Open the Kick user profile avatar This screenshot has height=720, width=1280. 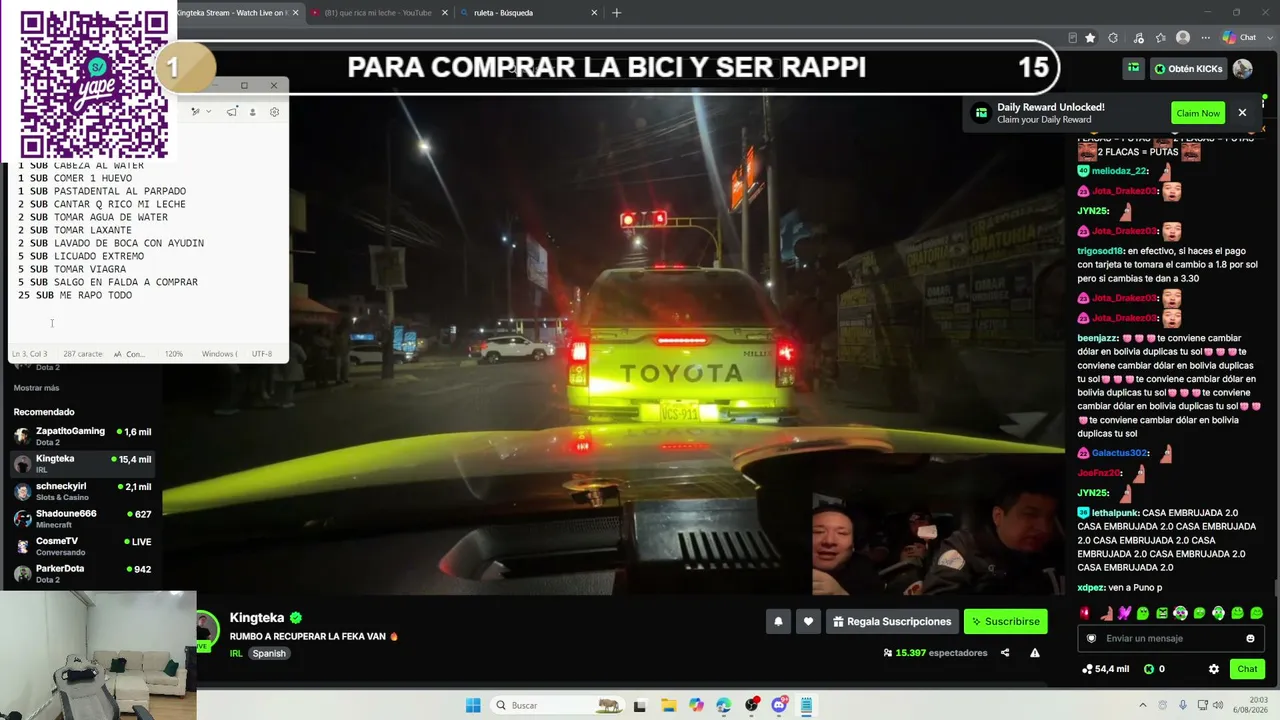pos(1243,69)
